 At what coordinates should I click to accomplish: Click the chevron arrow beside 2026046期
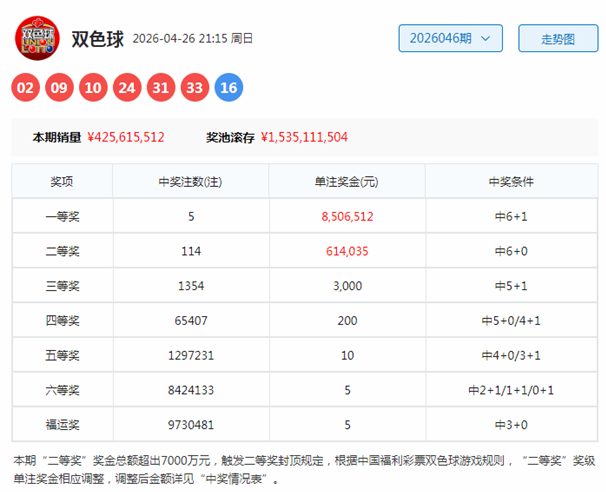(485, 39)
